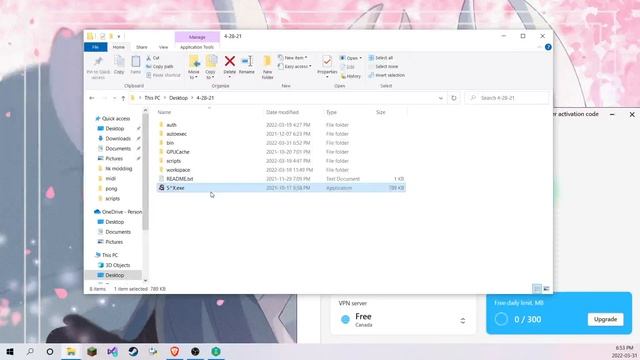The height and width of the screenshot is (360, 640).
Task: Go back with the left arrow
Action: point(92,98)
